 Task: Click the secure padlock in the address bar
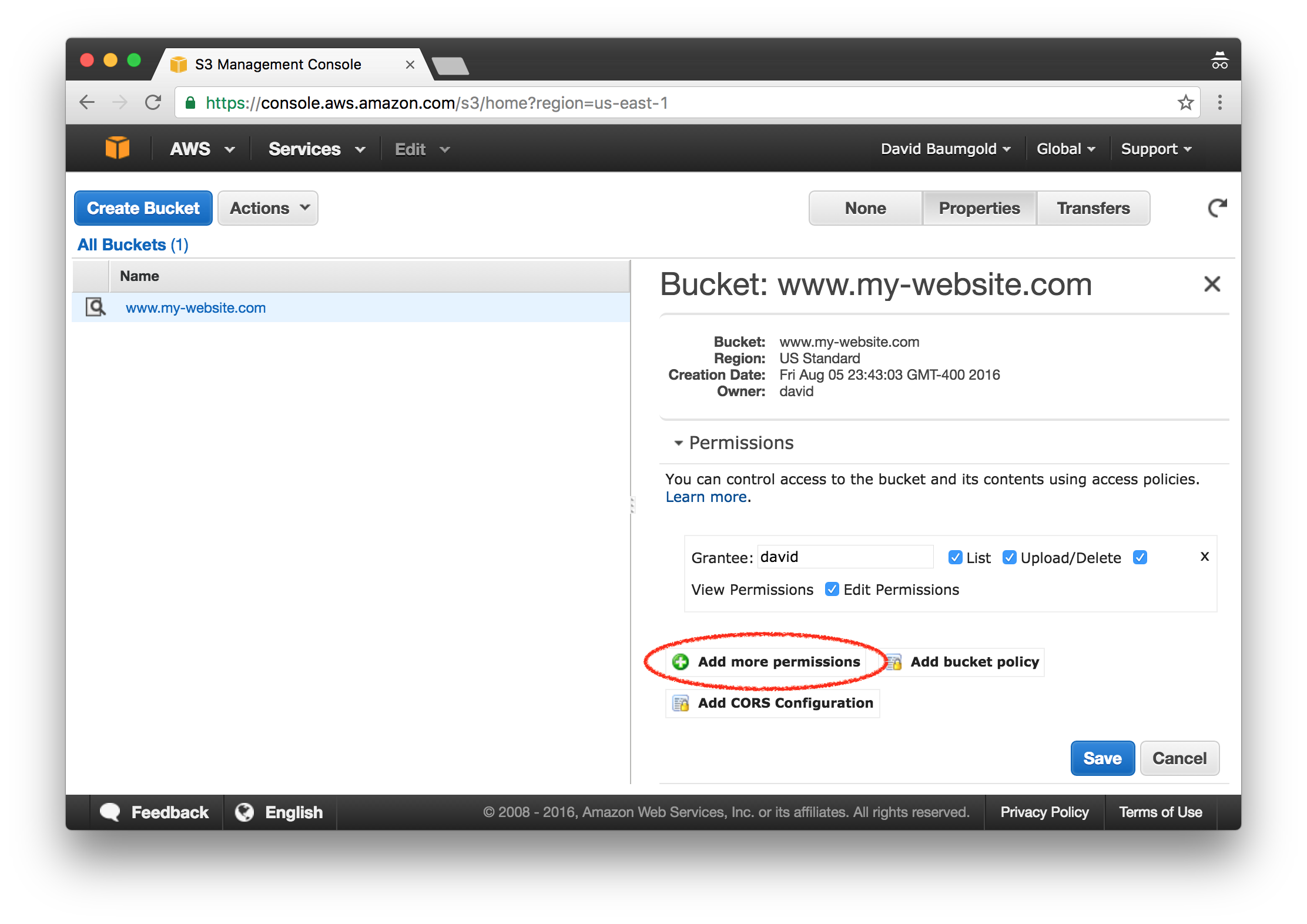[190, 103]
